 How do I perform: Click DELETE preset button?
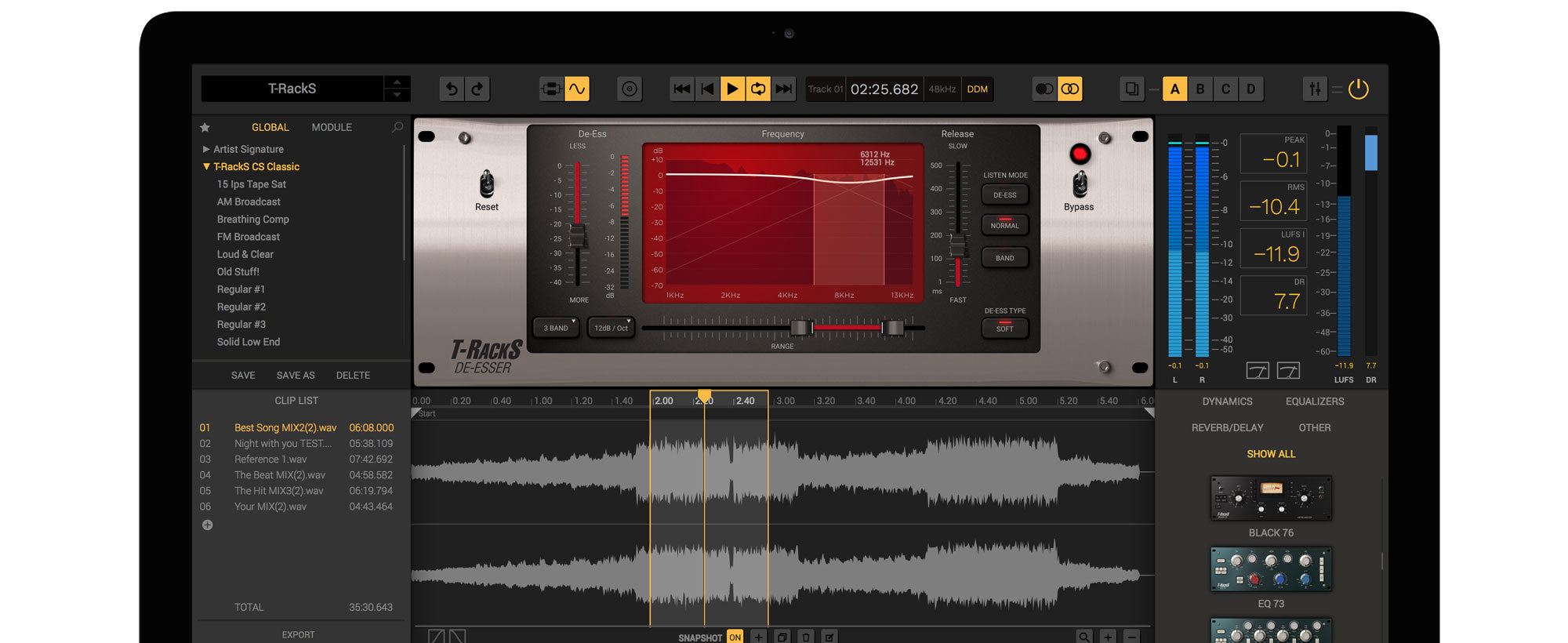[x=353, y=376]
